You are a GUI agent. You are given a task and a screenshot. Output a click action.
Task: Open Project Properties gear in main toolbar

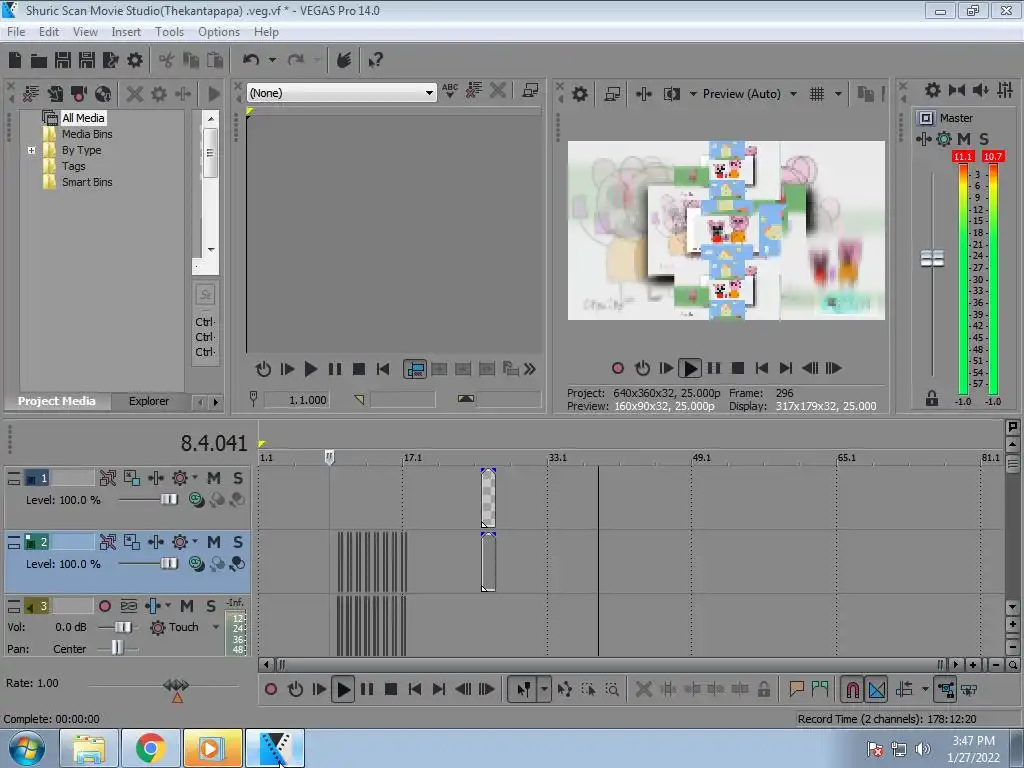tap(135, 61)
